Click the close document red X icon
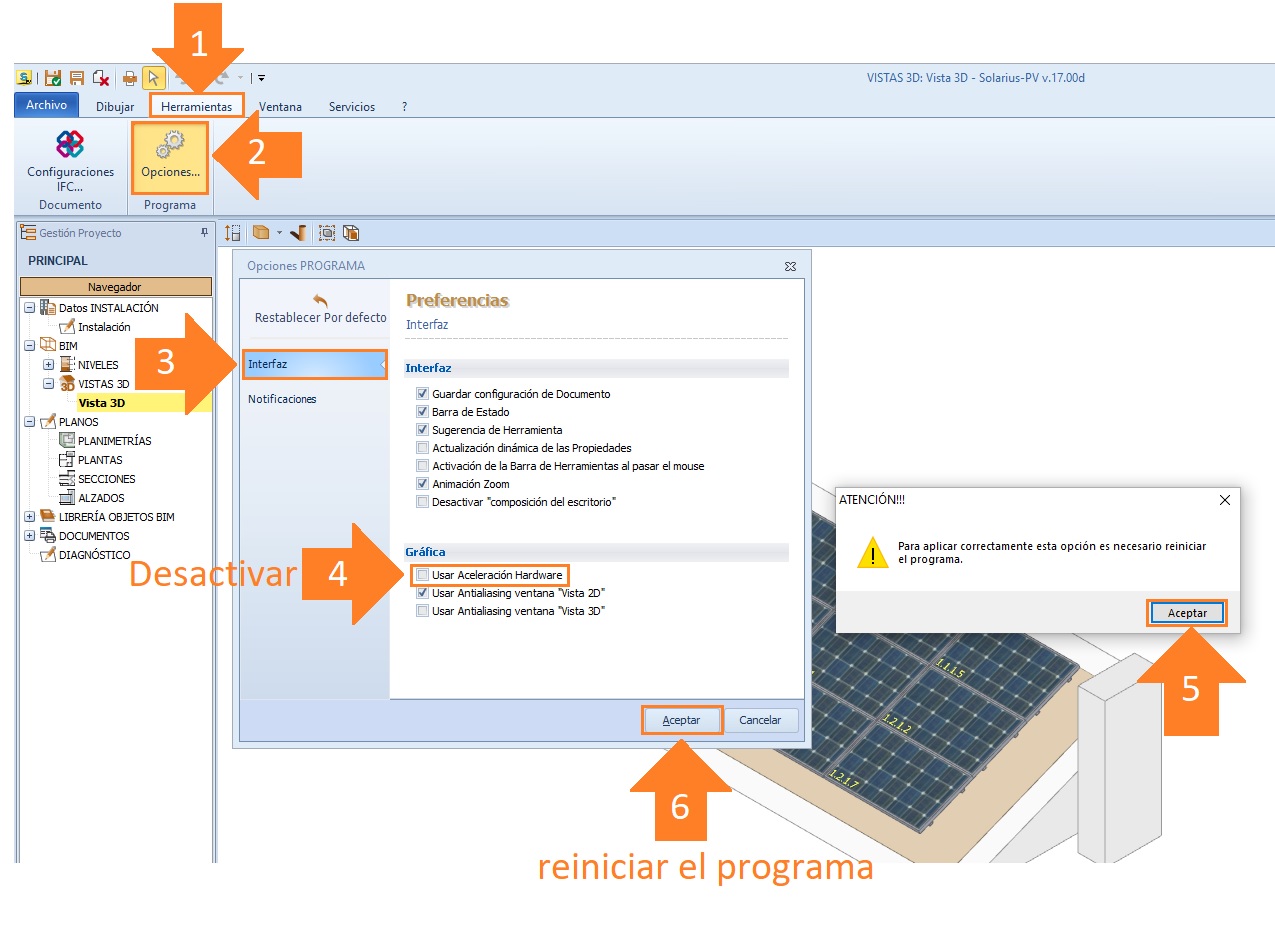The width and height of the screenshot is (1275, 933). pyautogui.click(x=100, y=77)
